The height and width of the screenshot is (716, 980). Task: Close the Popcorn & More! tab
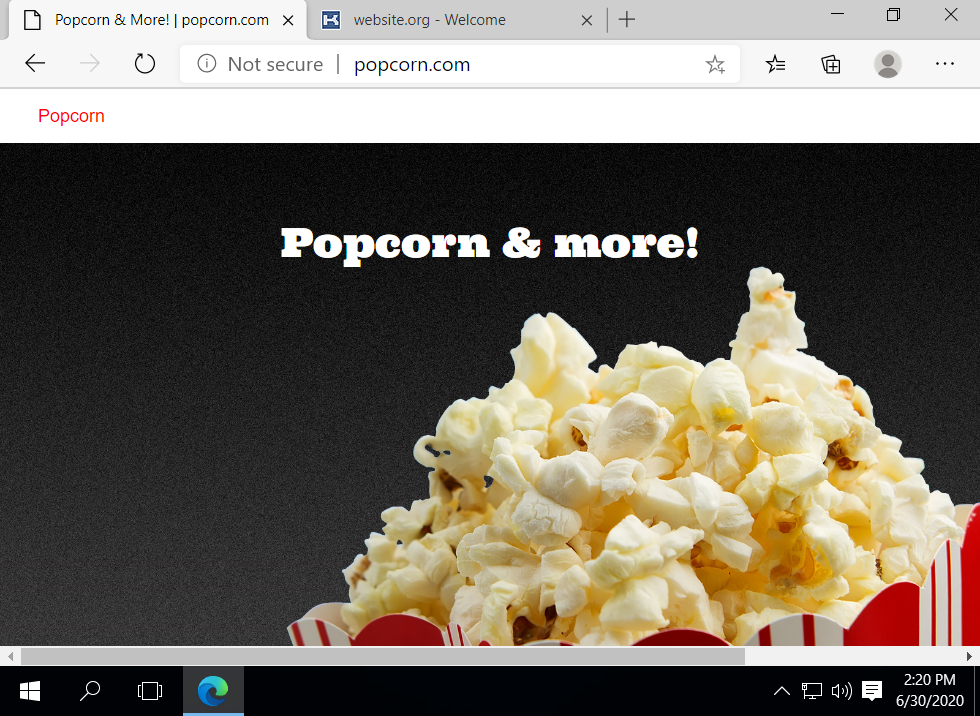[x=288, y=21]
